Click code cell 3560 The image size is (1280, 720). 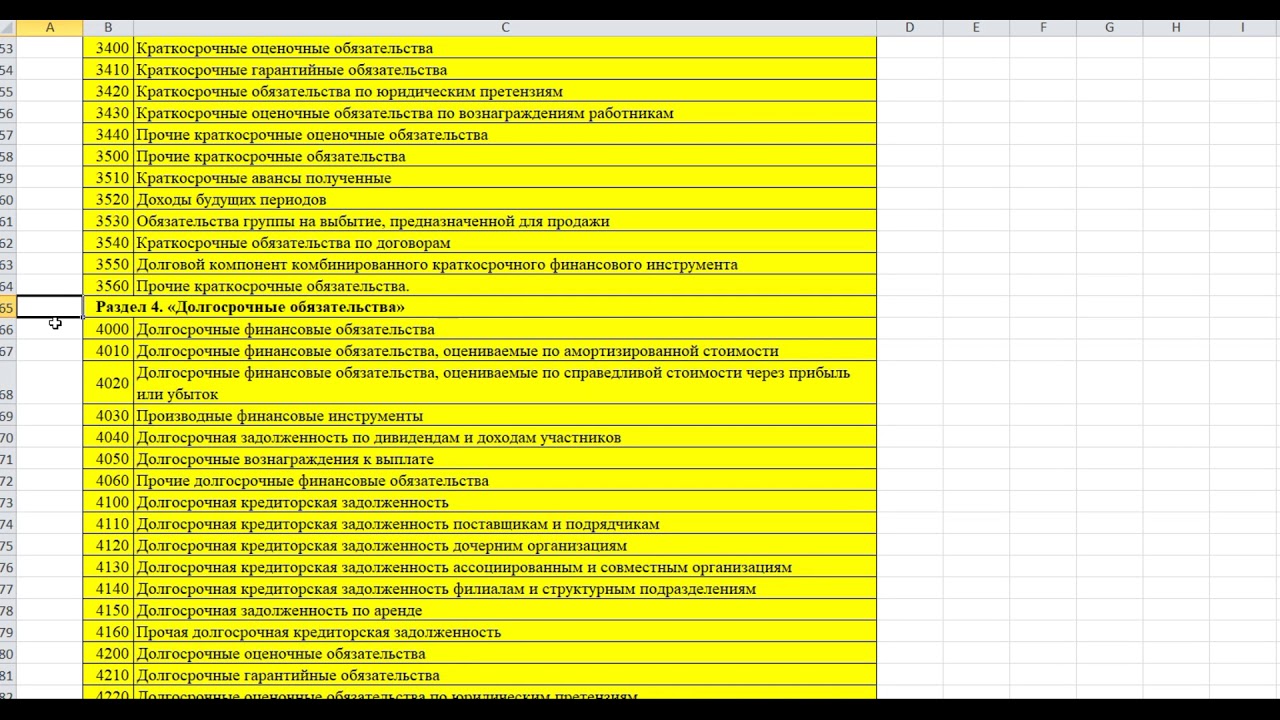pyautogui.click(x=108, y=286)
